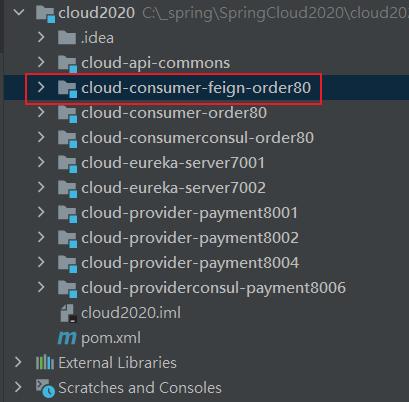Click the cloud2020.iml file icon
The image size is (409, 402).
pos(68,313)
